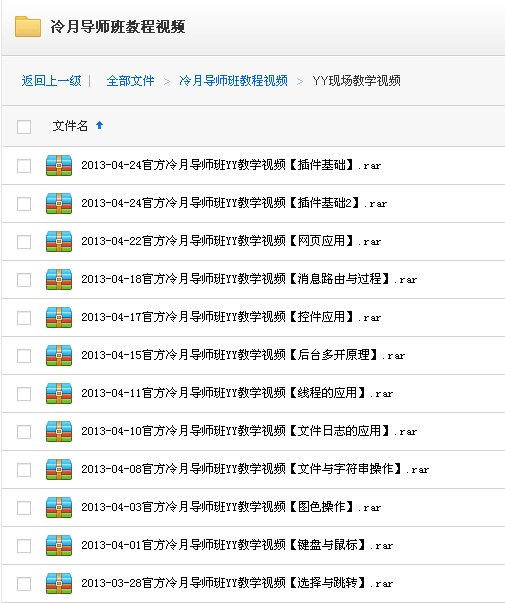Screen dimensions: 505x603
Task: Select the checkbox for 【文件与字符串操作】.rar
Action: coord(24,470)
